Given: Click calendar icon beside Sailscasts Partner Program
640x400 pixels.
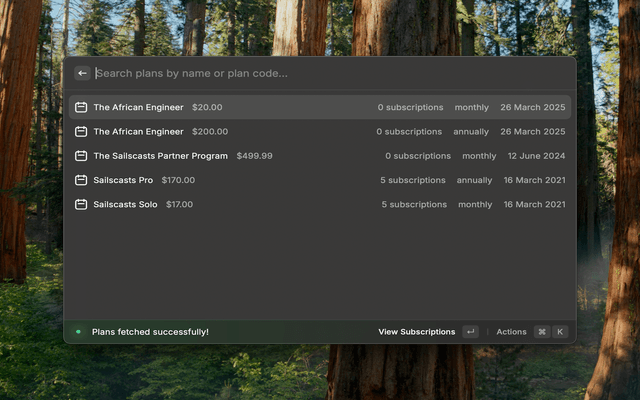Looking at the screenshot, I should [x=81, y=156].
